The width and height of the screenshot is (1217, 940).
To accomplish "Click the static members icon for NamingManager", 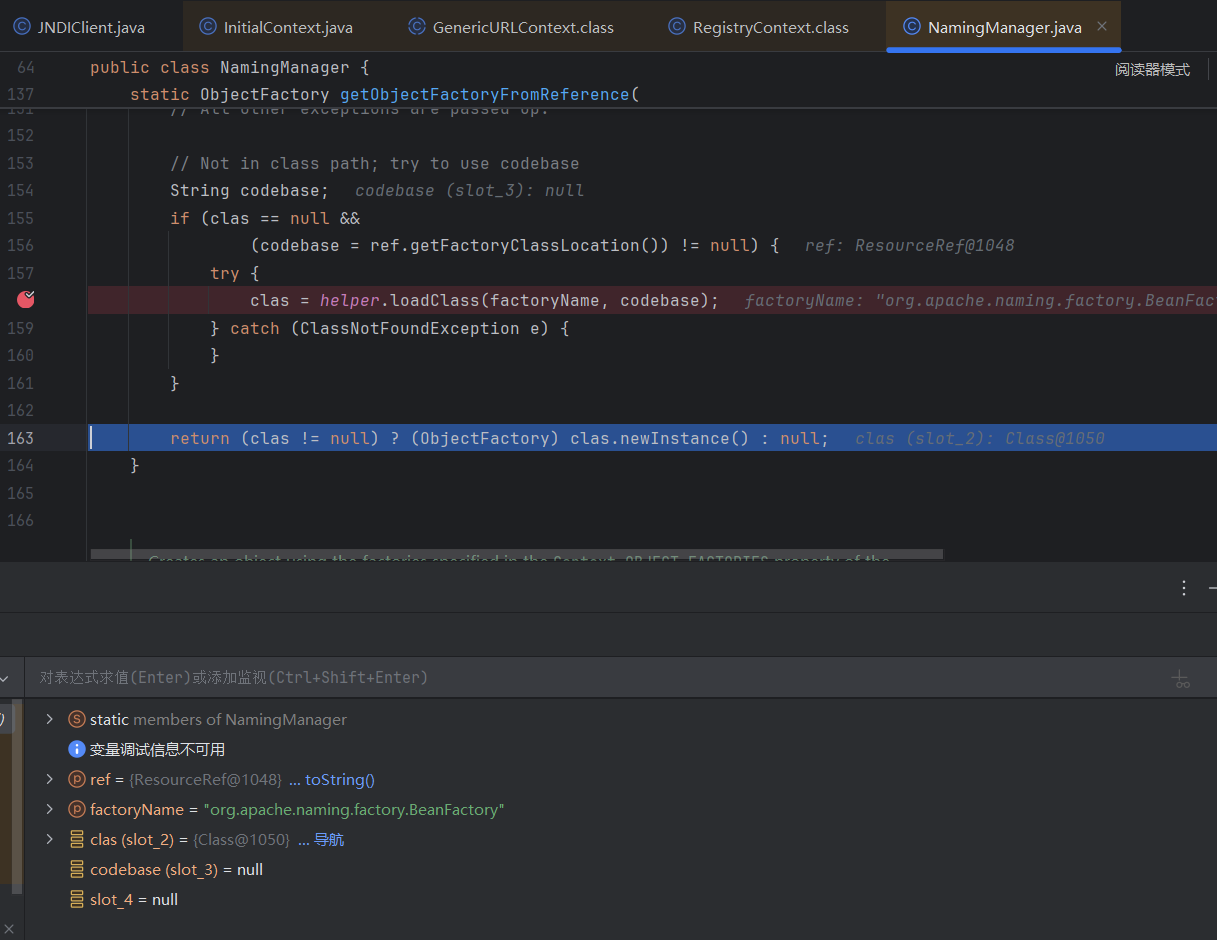I will pos(76,720).
